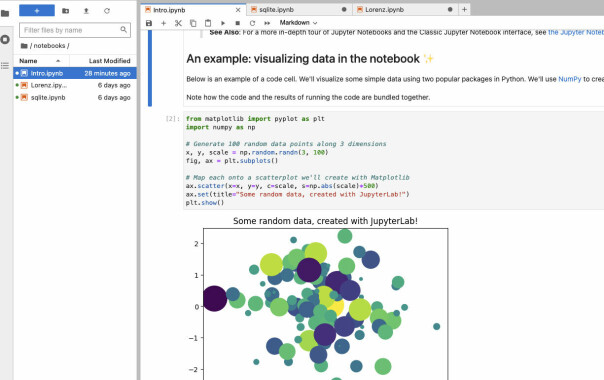Click the search magnifier in filter box
The width and height of the screenshot is (604, 380).
tap(123, 30)
